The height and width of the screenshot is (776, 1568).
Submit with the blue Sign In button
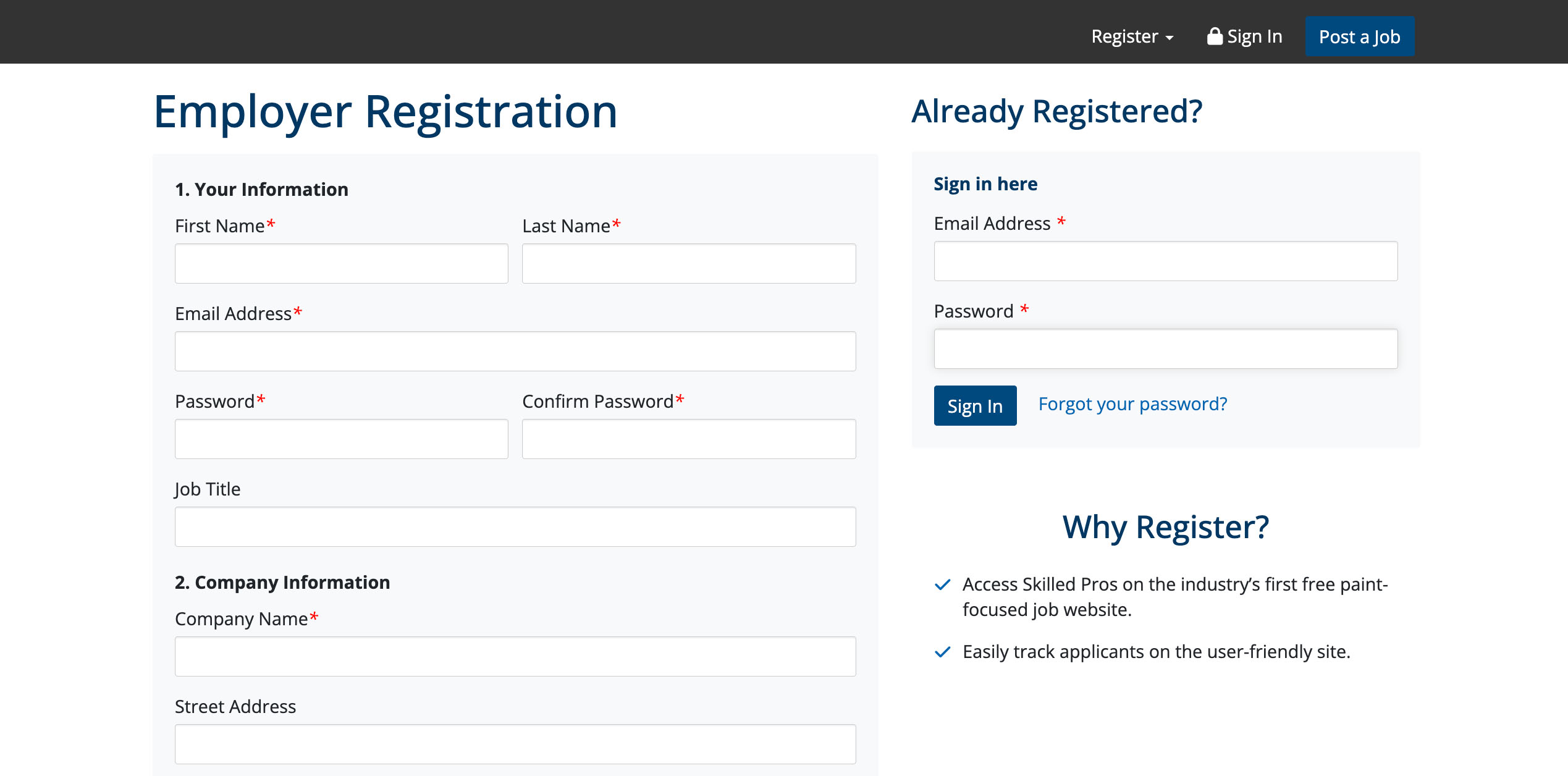click(x=975, y=406)
